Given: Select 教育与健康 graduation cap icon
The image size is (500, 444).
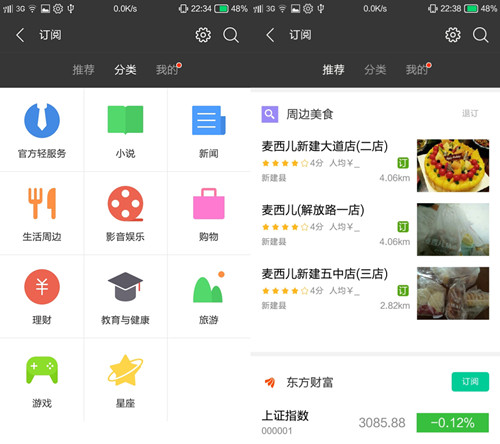Looking at the screenshot, I should tap(125, 287).
